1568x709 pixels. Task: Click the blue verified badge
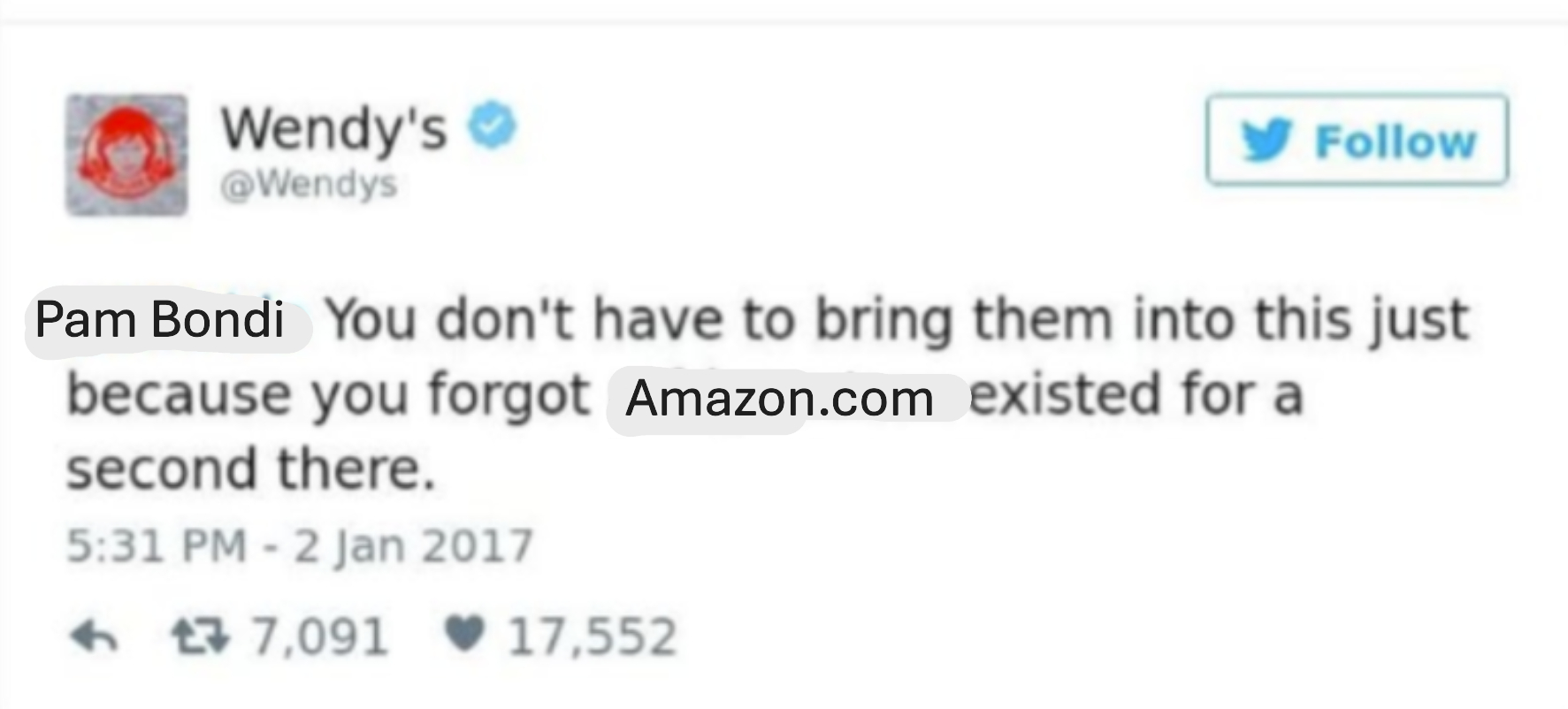(493, 125)
